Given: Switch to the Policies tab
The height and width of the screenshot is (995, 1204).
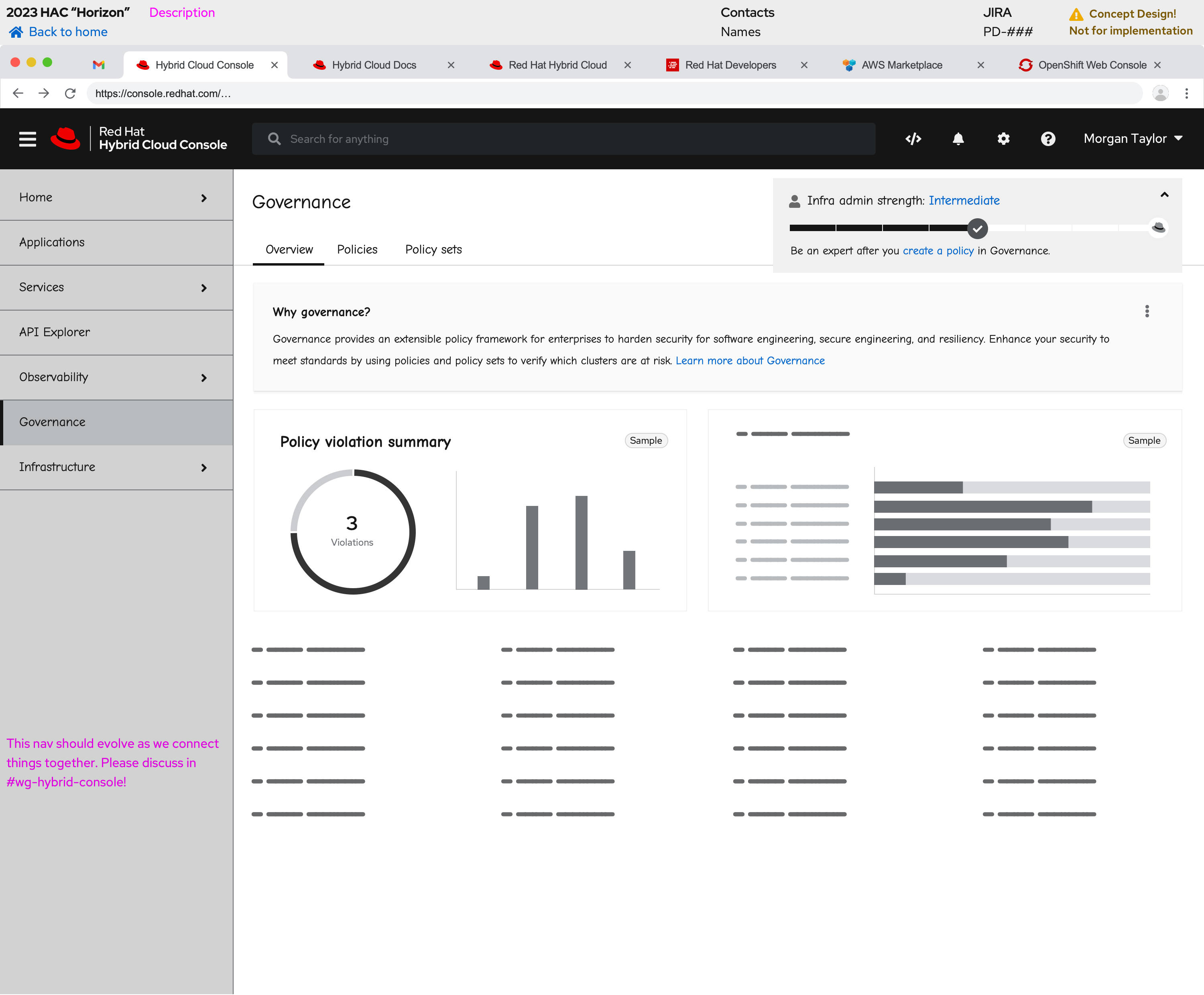Looking at the screenshot, I should tap(357, 249).
